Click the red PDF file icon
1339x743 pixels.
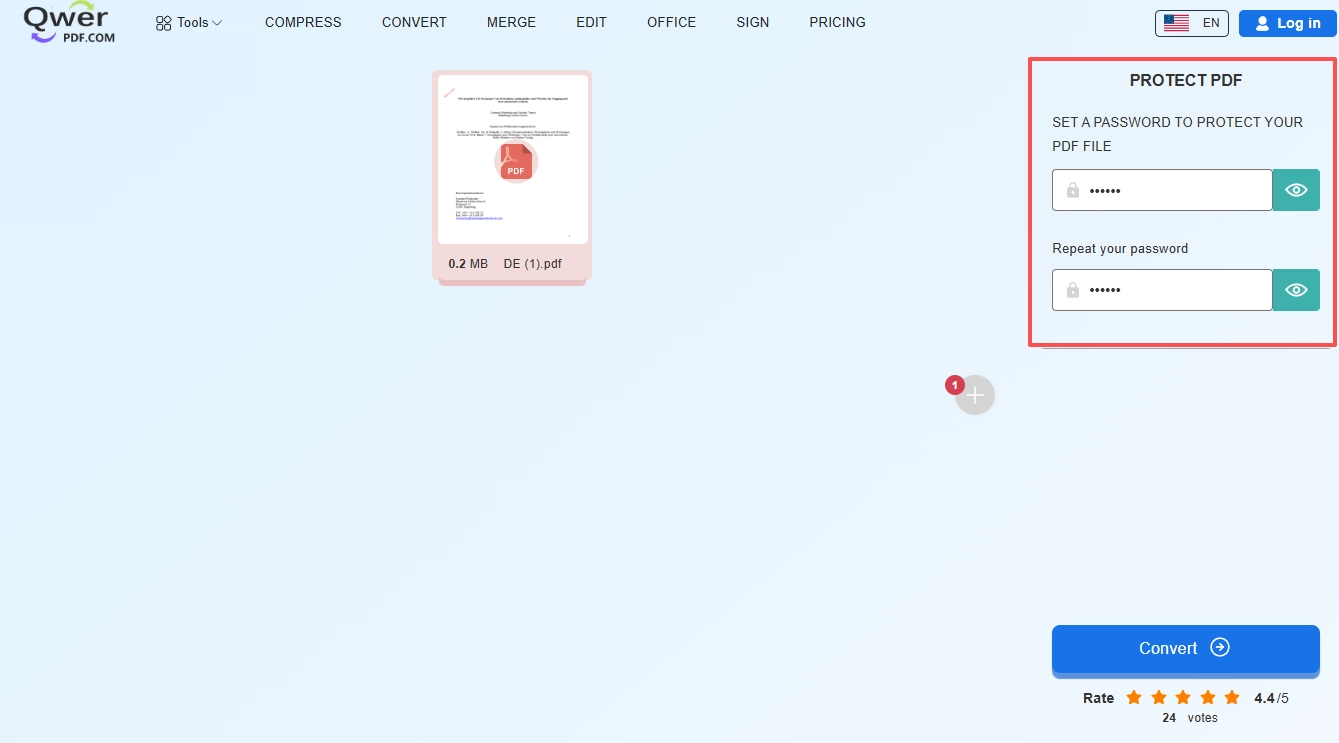tap(516, 162)
